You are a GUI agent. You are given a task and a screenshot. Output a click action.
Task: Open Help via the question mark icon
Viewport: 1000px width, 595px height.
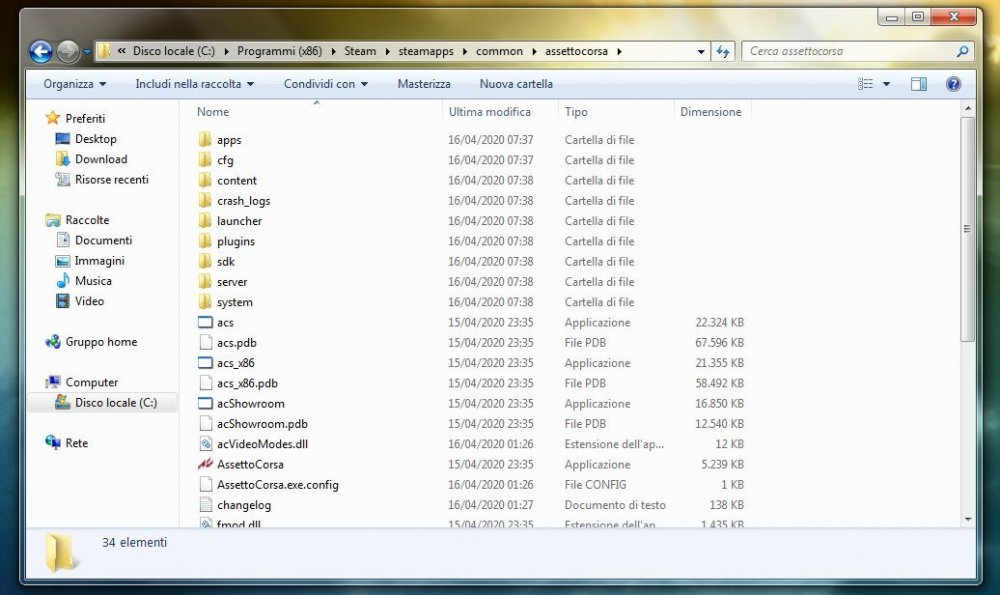pos(953,84)
